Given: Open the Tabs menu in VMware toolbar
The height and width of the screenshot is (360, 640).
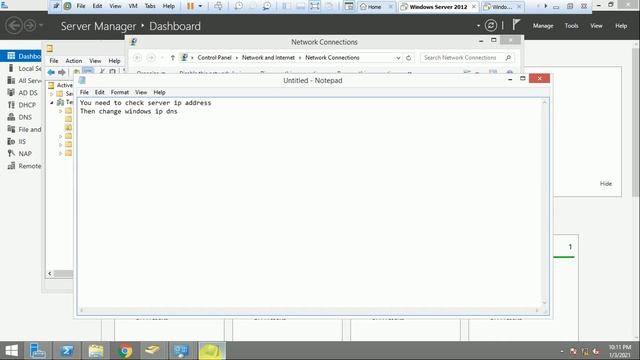Looking at the screenshot, I should [150, 6].
